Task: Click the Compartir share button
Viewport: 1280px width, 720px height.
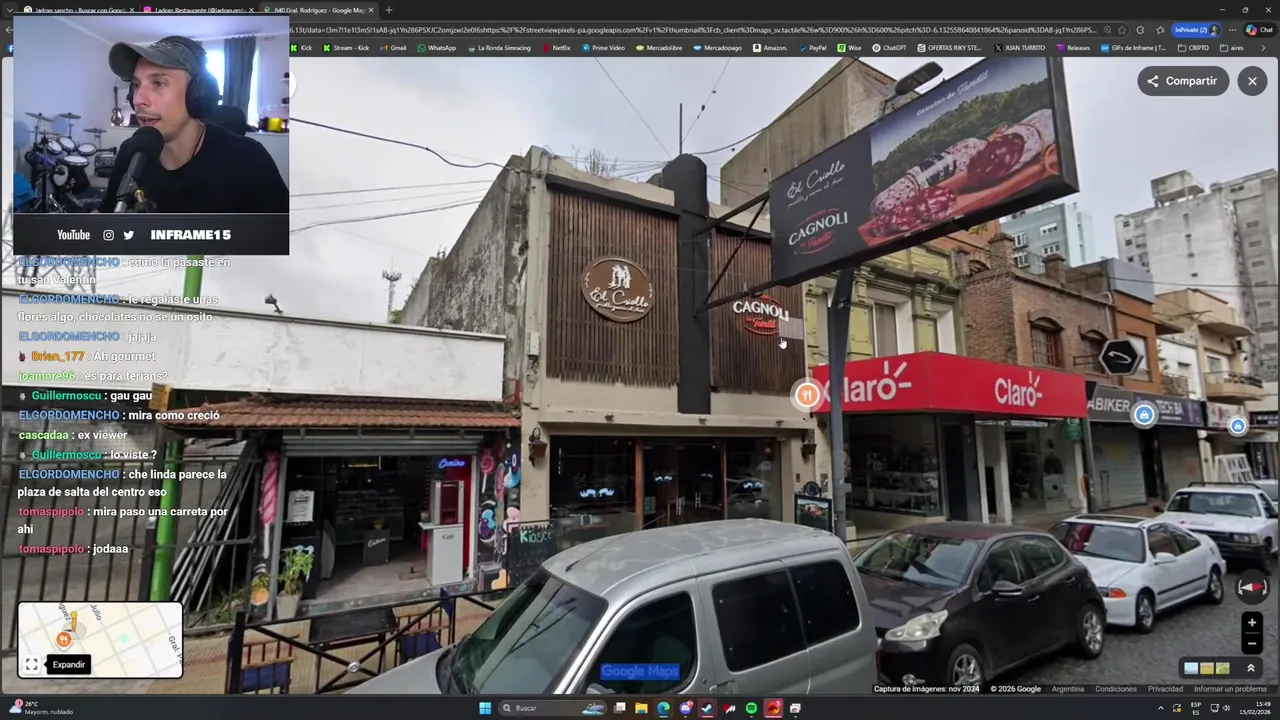Action: click(1182, 81)
